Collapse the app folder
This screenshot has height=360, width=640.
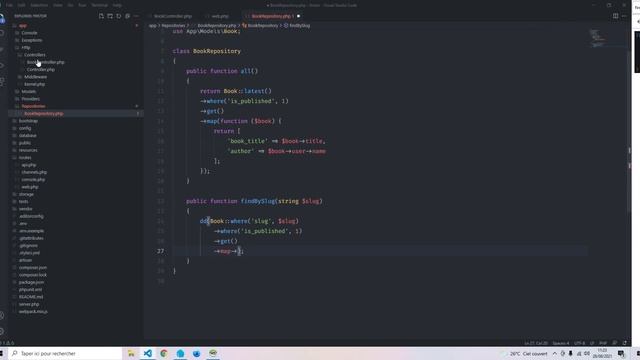pyautogui.click(x=22, y=26)
